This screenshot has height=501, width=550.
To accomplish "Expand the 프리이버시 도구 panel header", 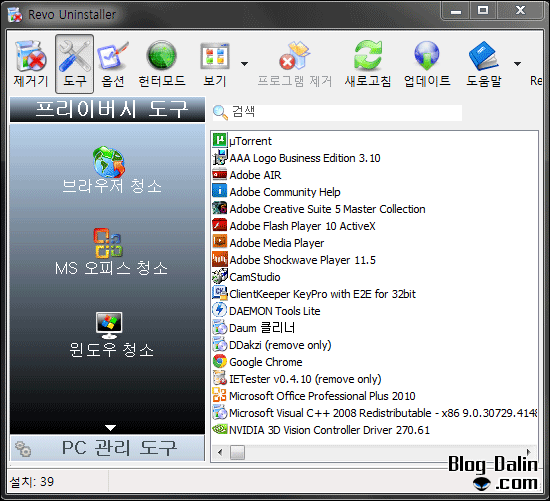I will click(x=107, y=109).
